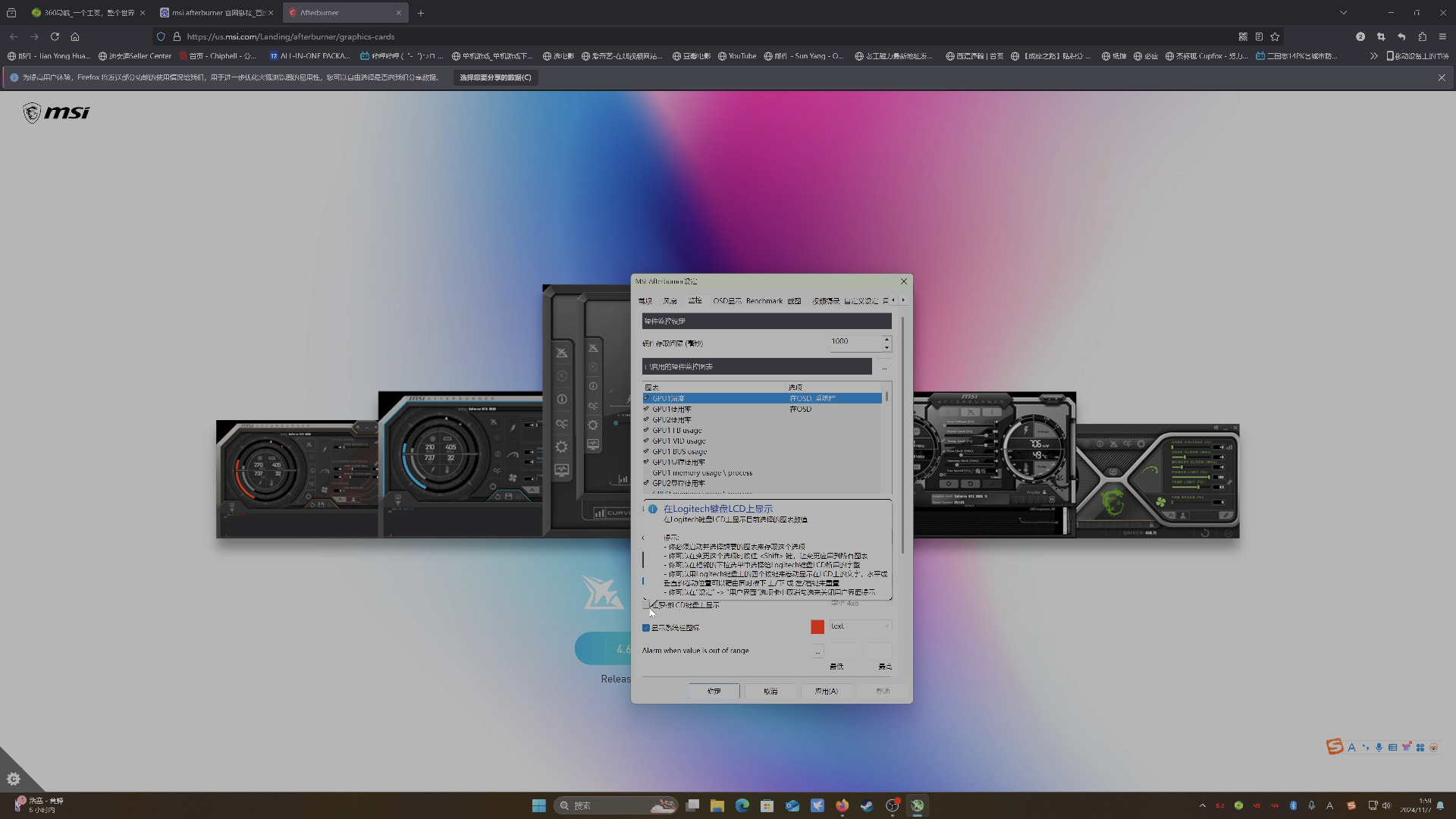Bookmark this page with the star icon

pos(1275,36)
